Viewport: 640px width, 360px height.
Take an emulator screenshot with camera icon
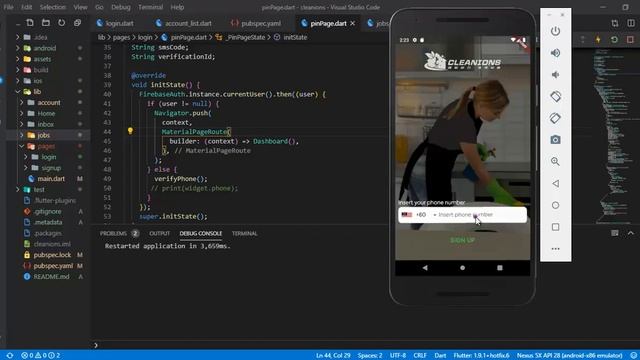click(x=555, y=140)
